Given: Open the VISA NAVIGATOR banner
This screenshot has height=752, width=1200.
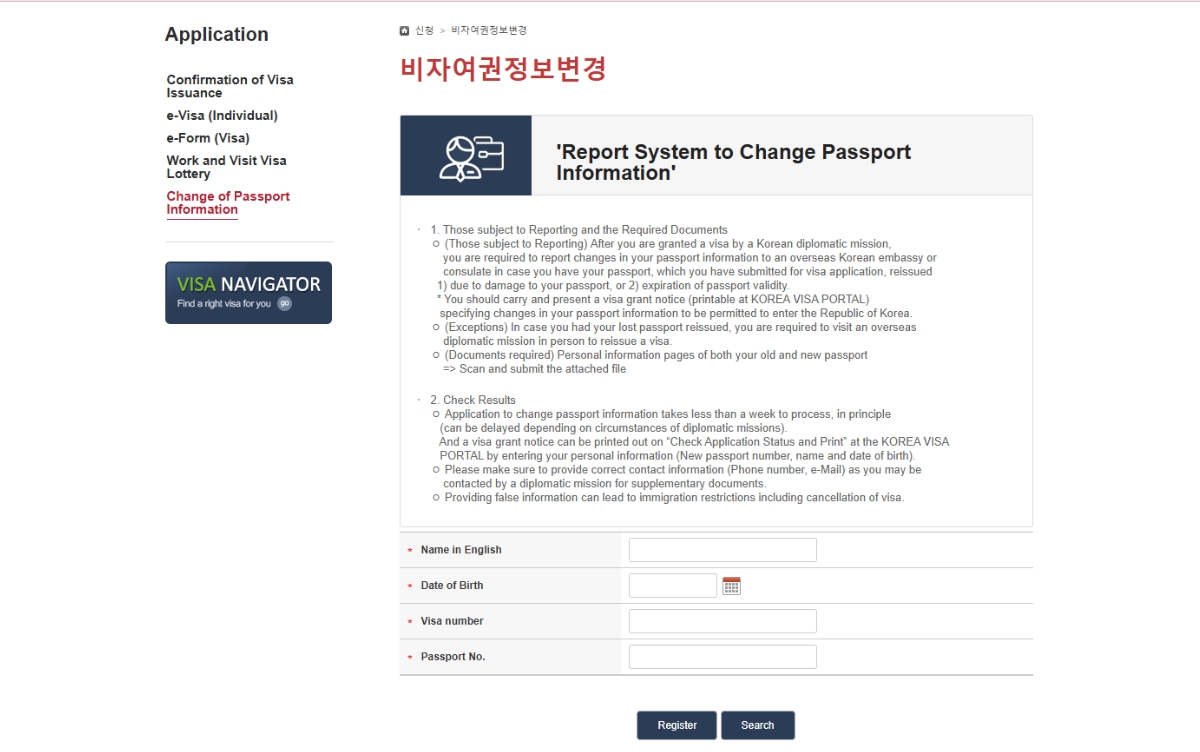Looking at the screenshot, I should point(248,293).
